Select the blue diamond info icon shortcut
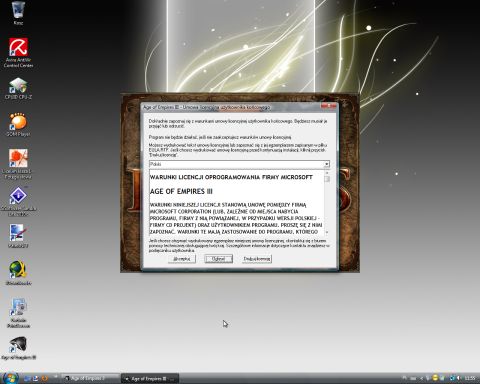The width and height of the screenshot is (480, 384). pos(18,196)
